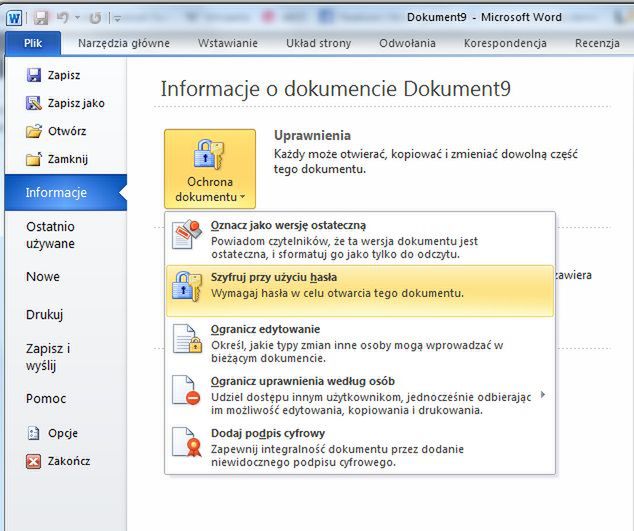Click the Zakończ red X icon
This screenshot has height=531, width=634.
(34, 461)
